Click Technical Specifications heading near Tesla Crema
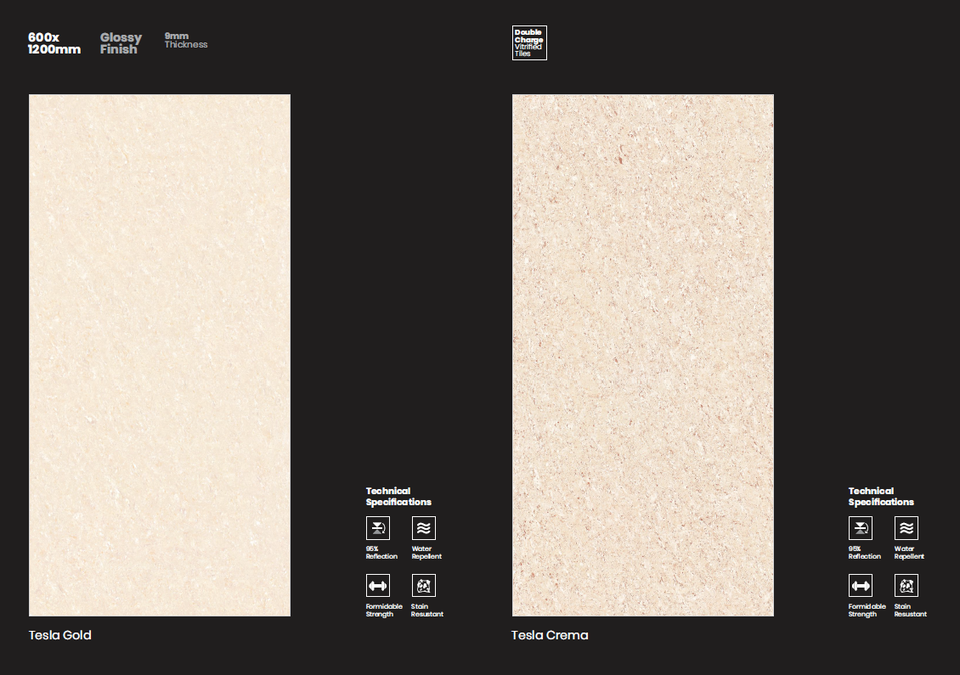The width and height of the screenshot is (960, 675). [881, 496]
